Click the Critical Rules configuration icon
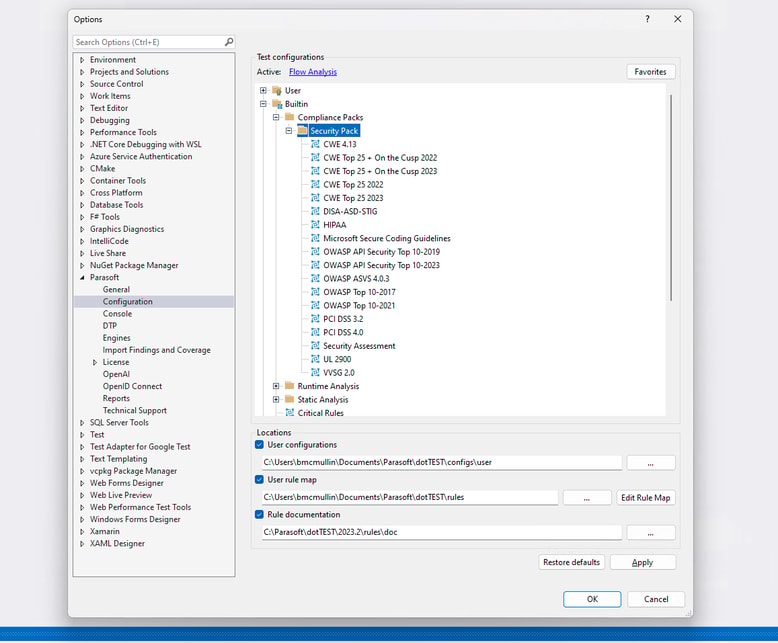 290,413
